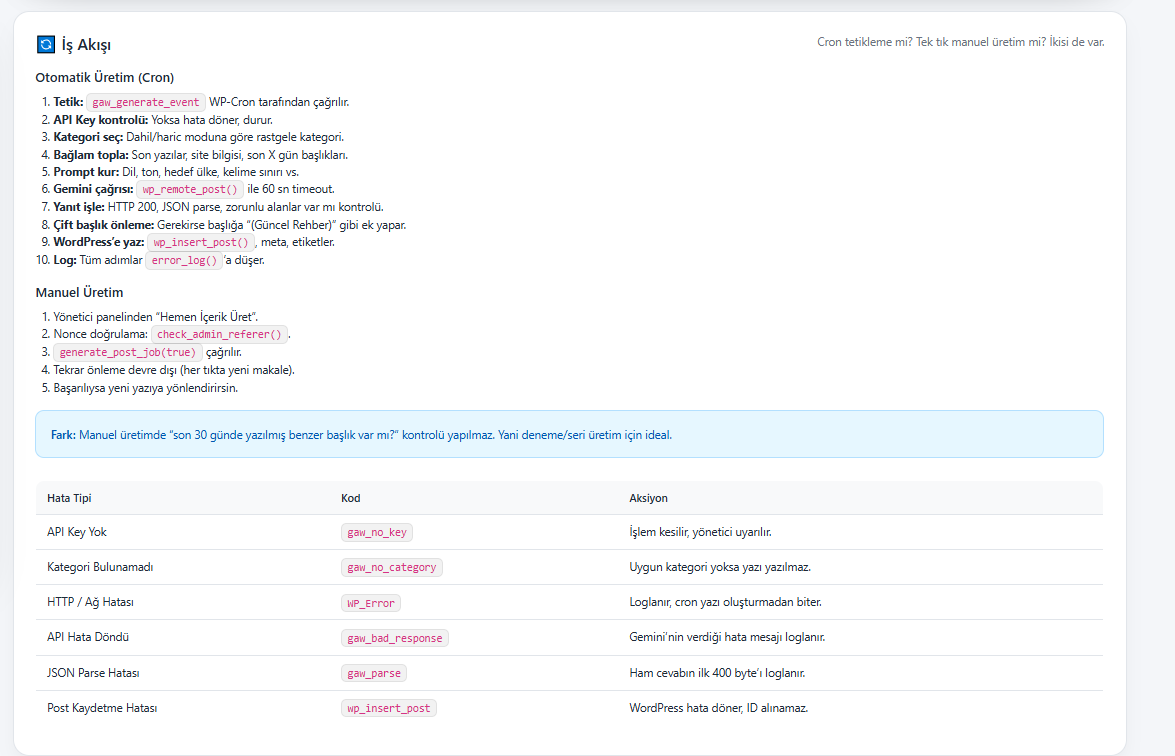This screenshot has width=1175, height=756.
Task: Click the gaw_generate_event code tag
Action: 145,103
